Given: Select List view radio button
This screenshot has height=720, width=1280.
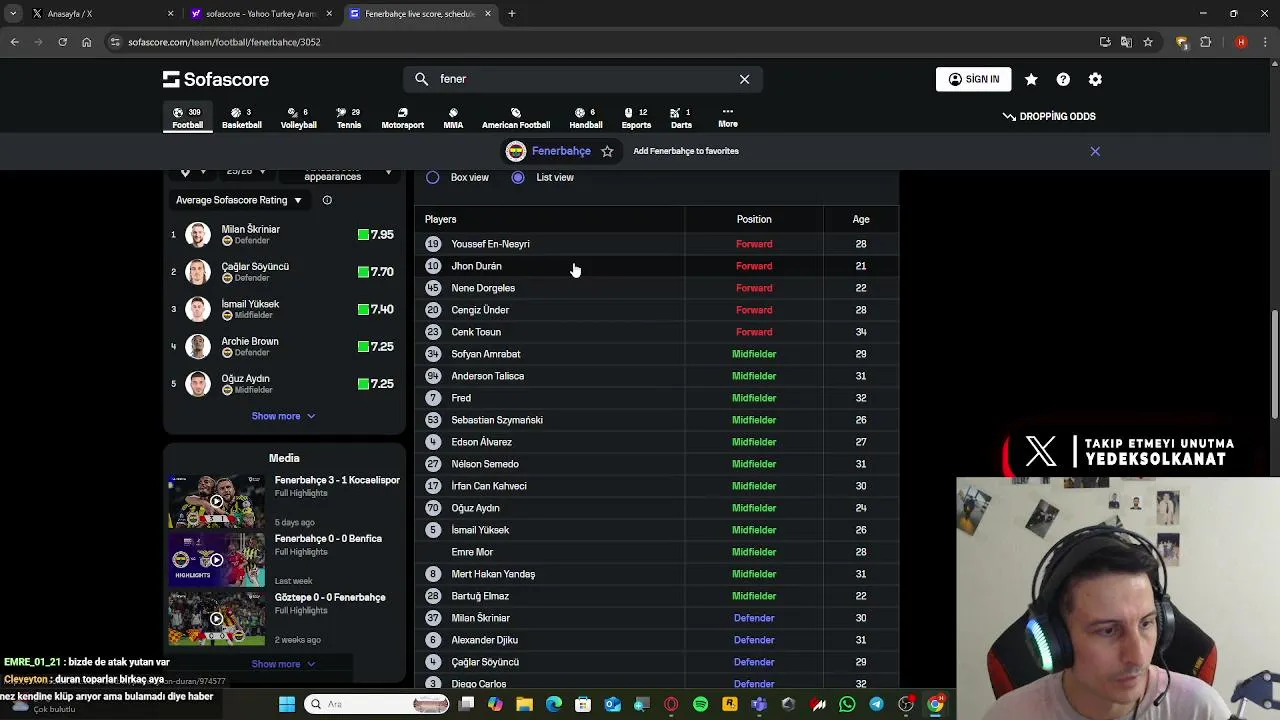Looking at the screenshot, I should tap(518, 177).
